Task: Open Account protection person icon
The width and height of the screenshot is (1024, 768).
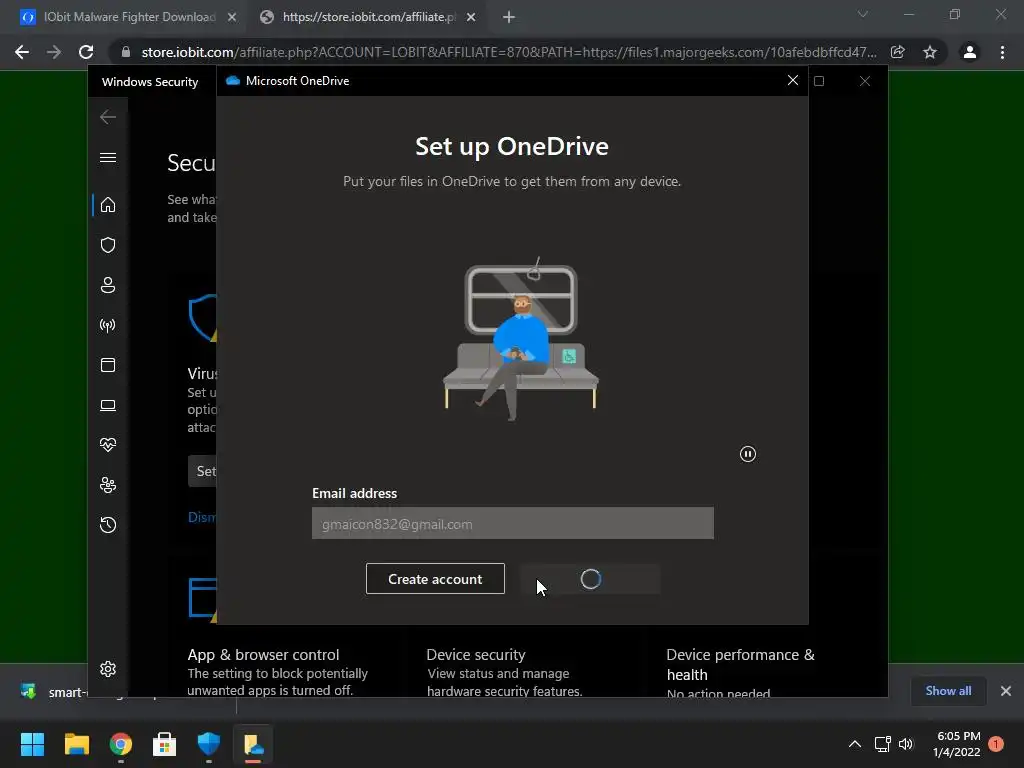Action: [108, 285]
